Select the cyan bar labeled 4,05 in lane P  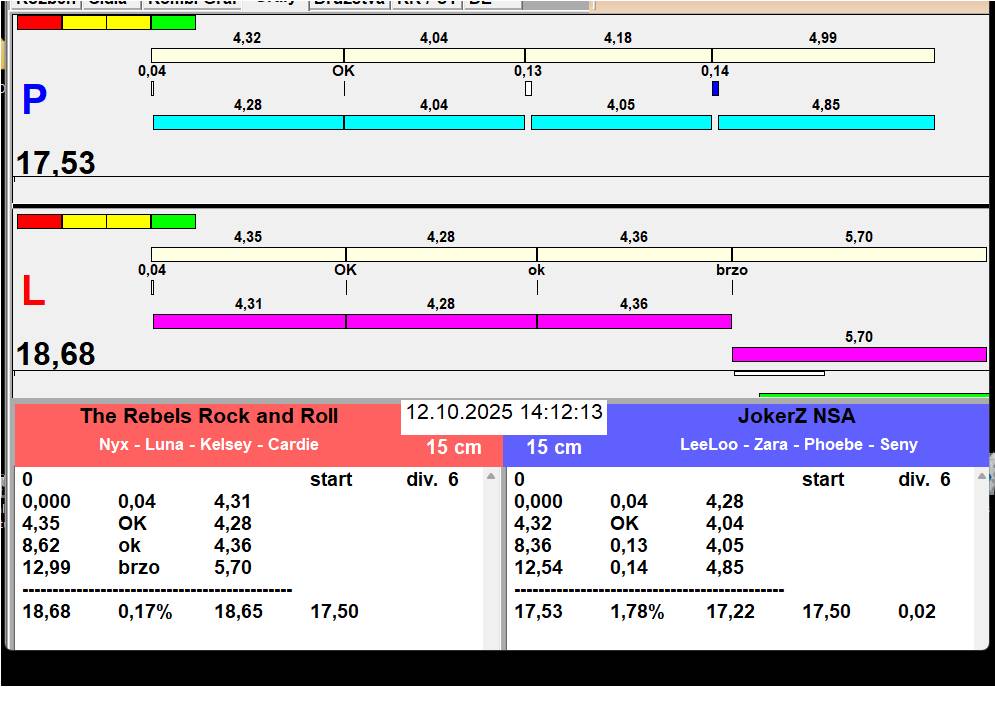[x=621, y=123]
